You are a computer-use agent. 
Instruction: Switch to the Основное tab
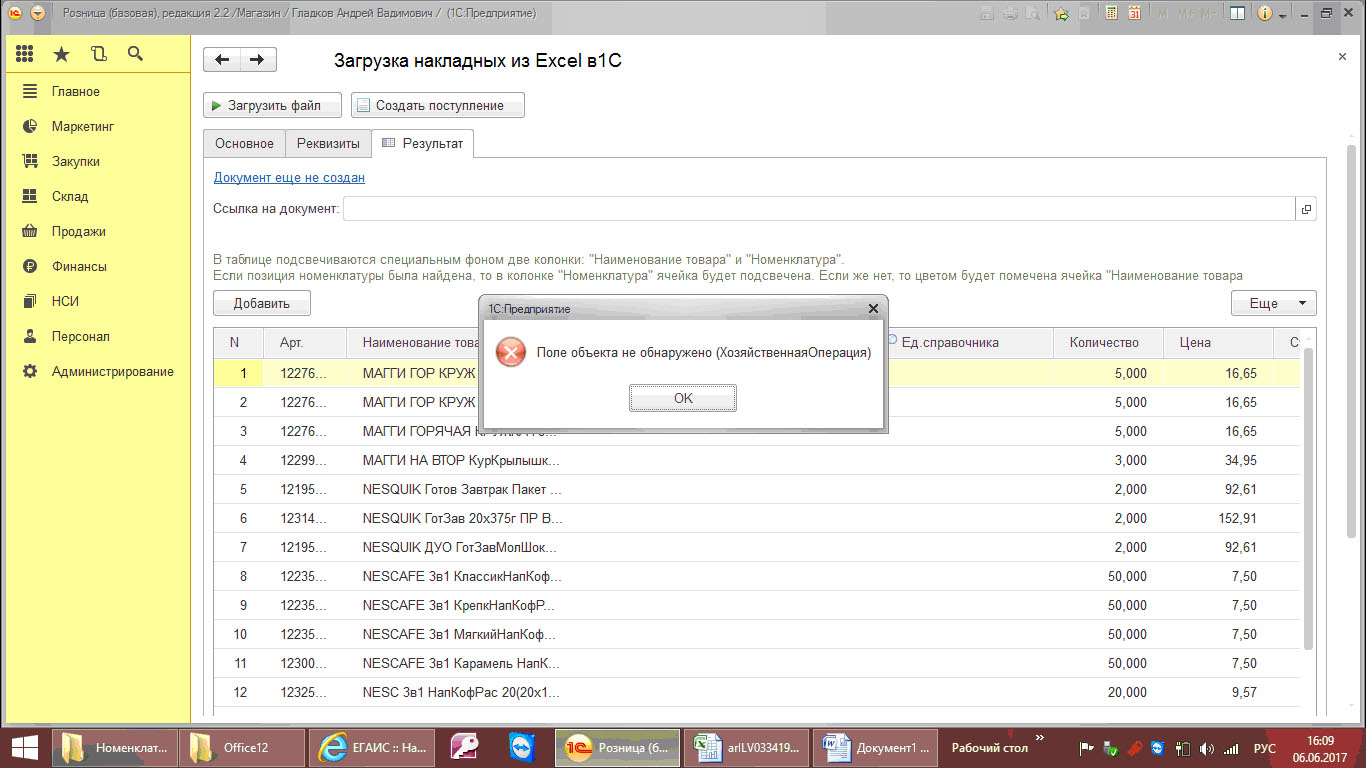pos(244,143)
